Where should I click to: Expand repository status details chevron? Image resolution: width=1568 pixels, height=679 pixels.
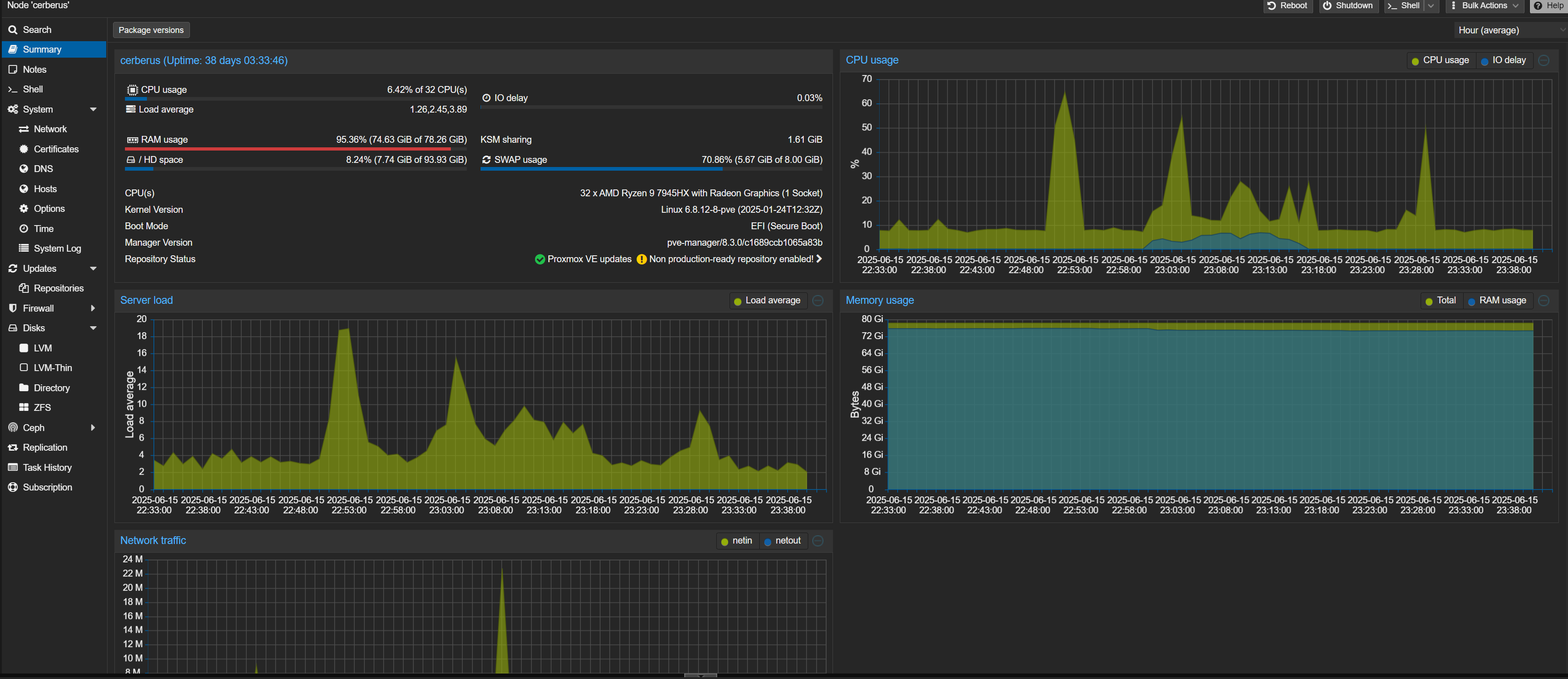click(819, 259)
